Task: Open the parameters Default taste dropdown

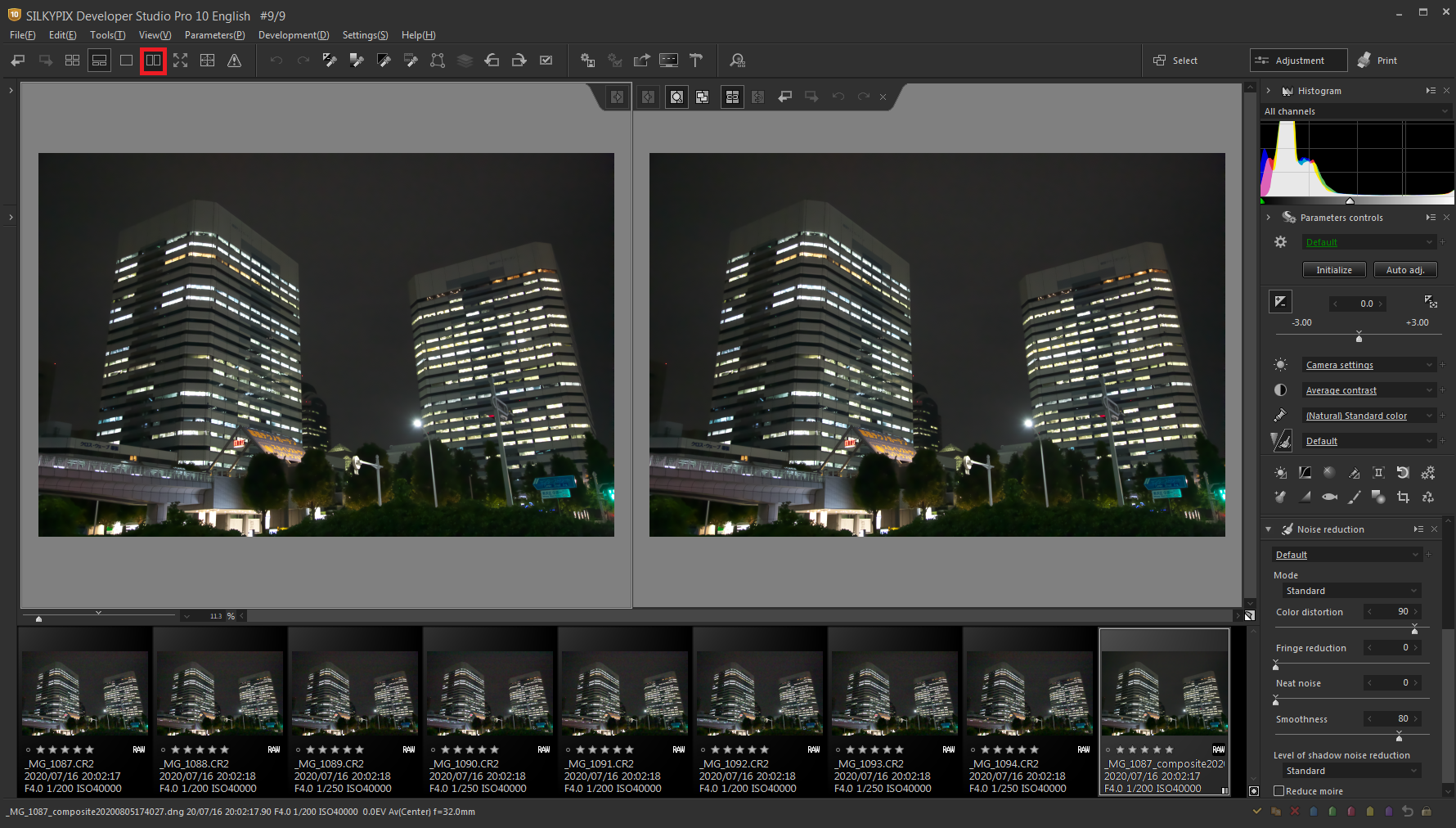Action: (x=1370, y=242)
